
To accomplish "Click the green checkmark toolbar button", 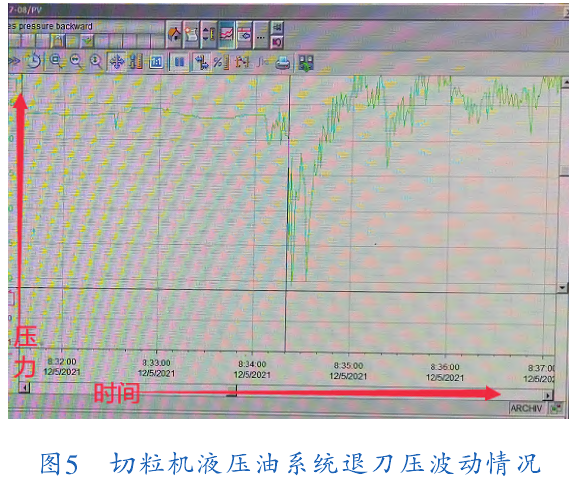I will (87, 41).
